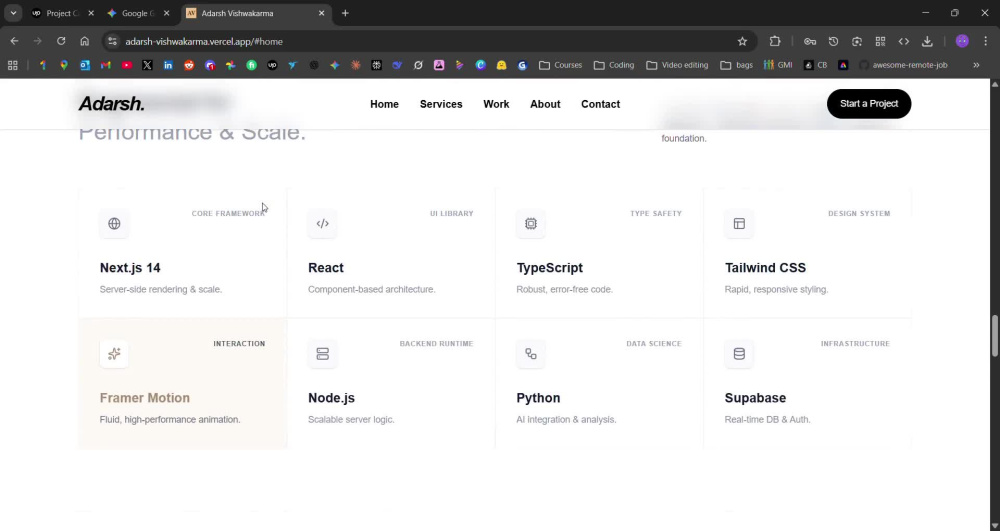
Task: Go to Home in the site navigation
Action: tap(385, 105)
